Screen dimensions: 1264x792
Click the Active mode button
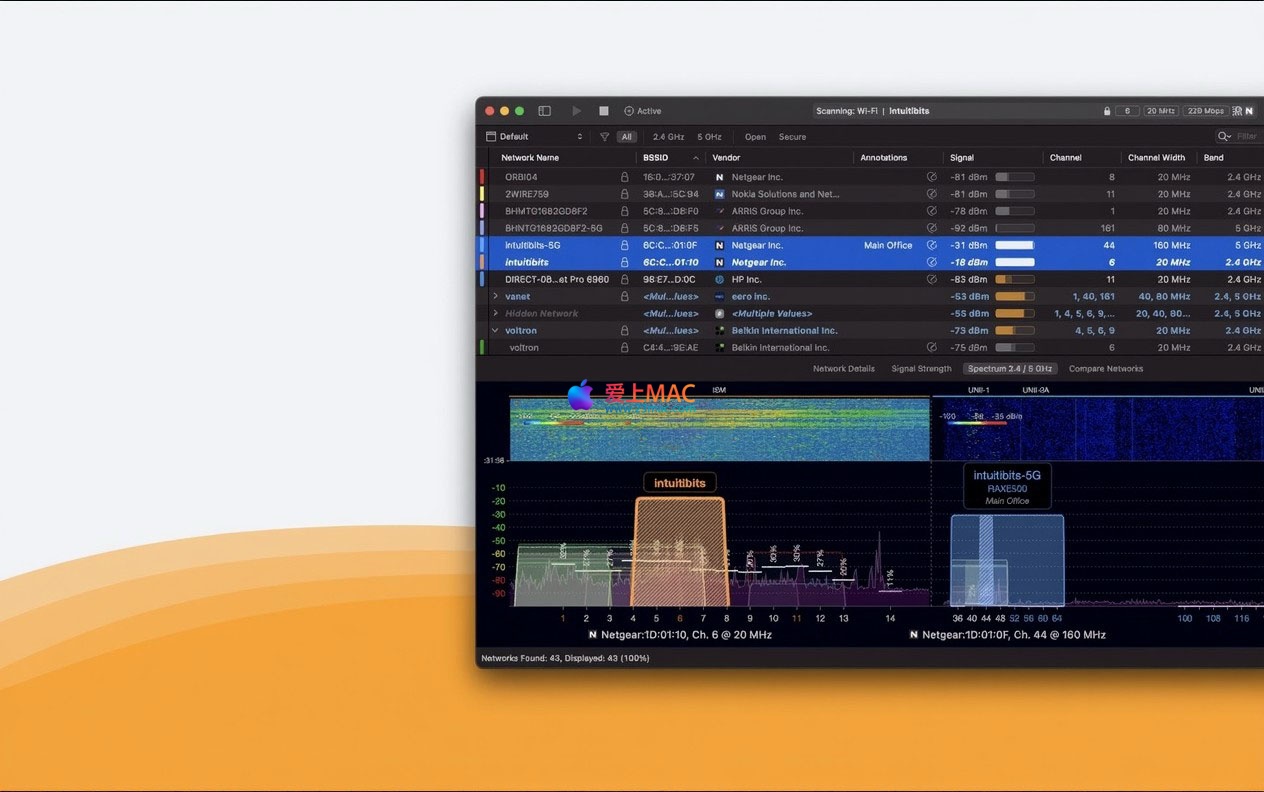click(x=643, y=111)
